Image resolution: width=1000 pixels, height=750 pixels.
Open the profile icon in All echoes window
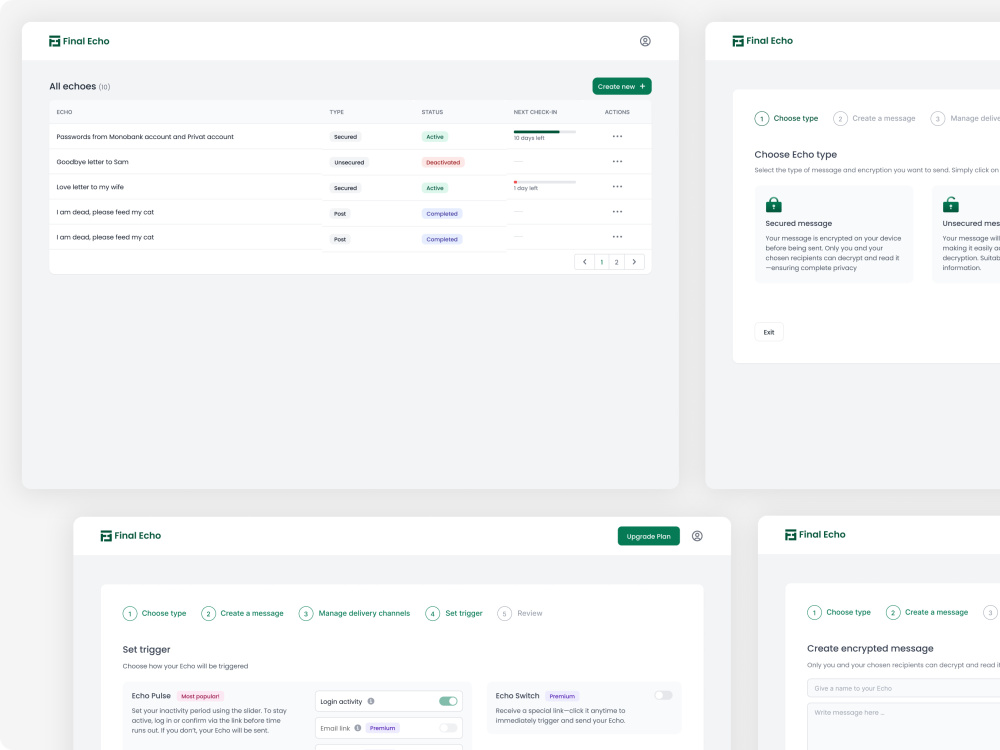(x=645, y=41)
